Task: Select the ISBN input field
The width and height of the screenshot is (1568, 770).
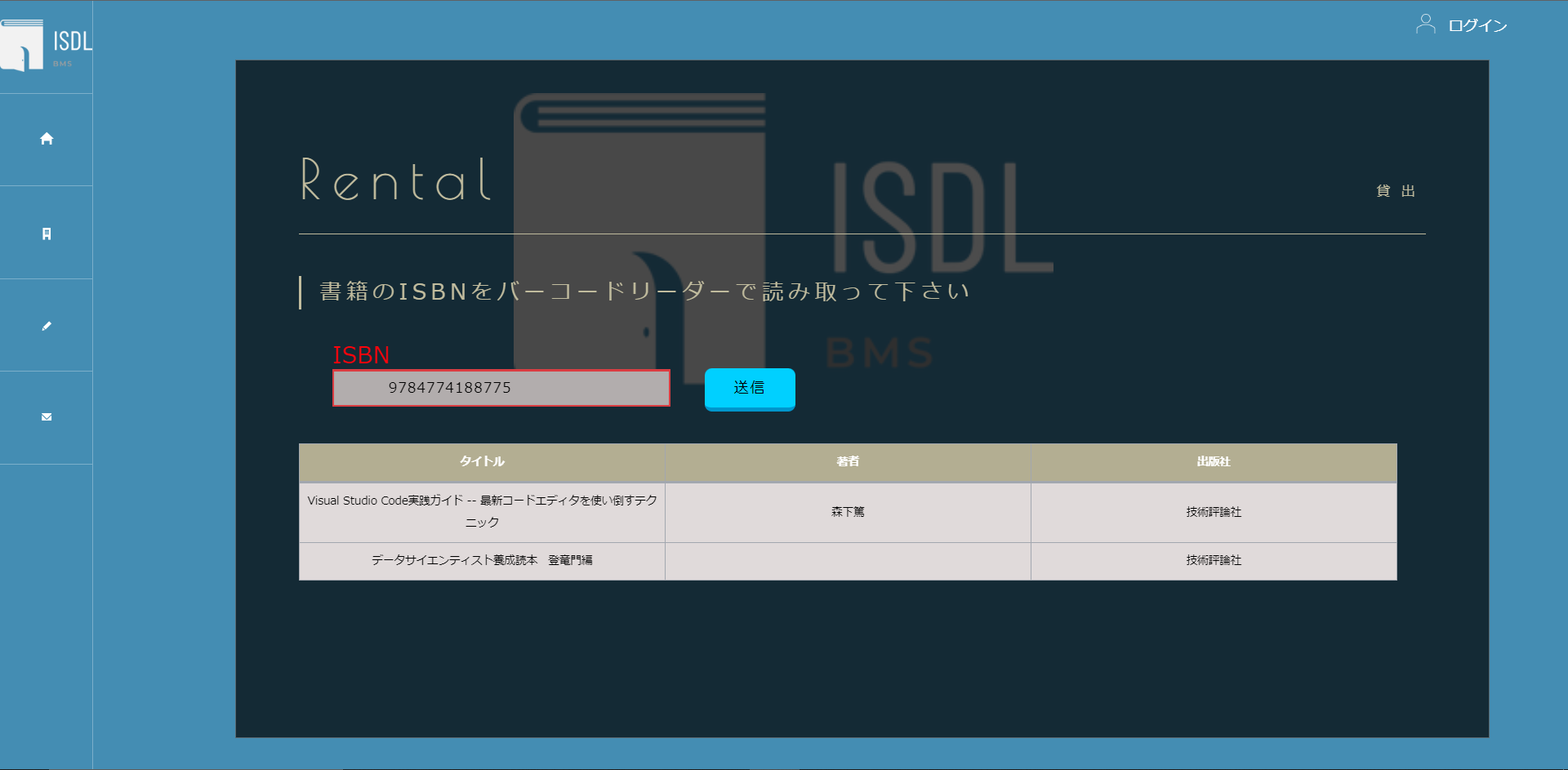Action: click(501, 387)
